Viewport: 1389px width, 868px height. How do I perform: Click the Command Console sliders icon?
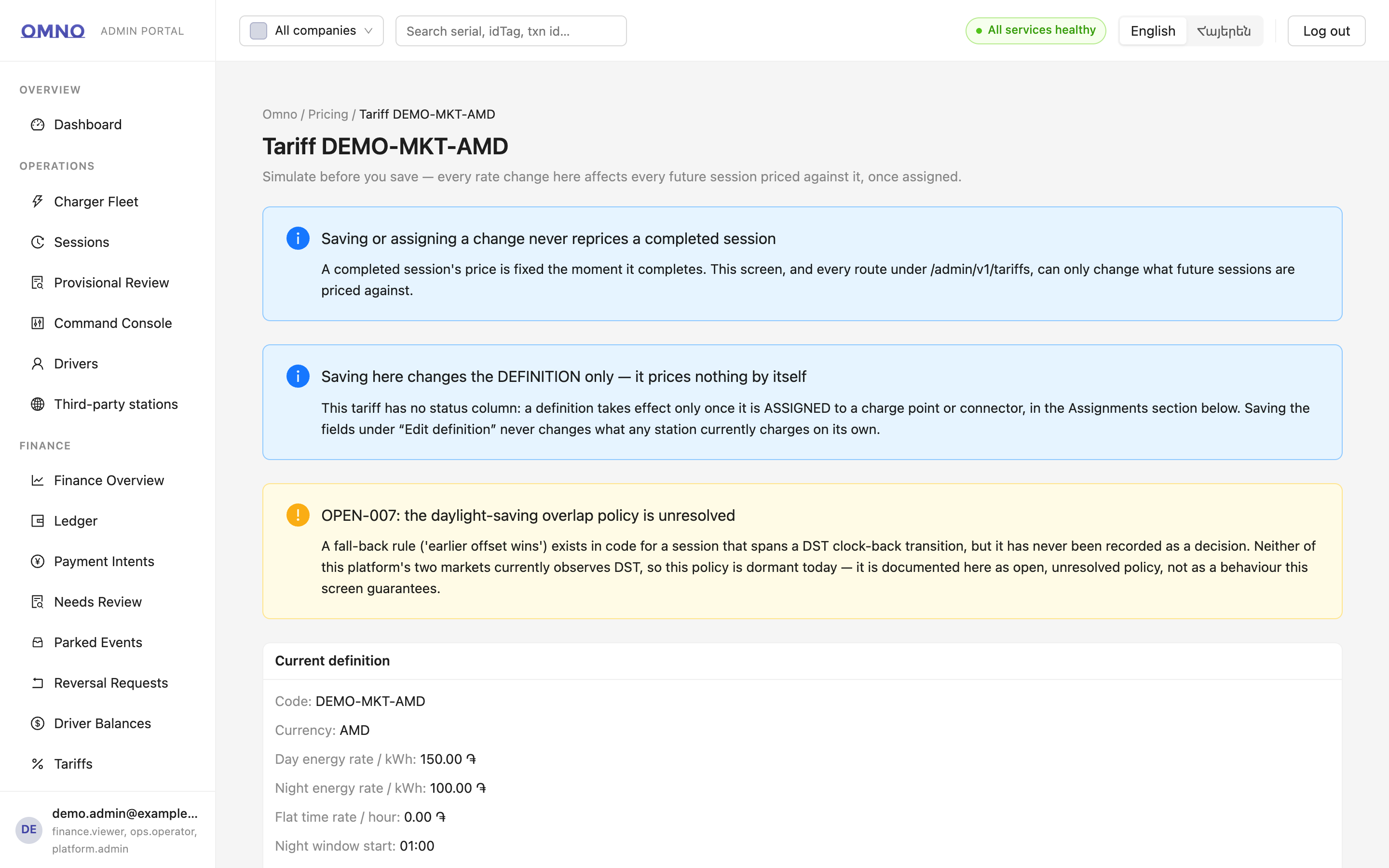click(38, 323)
